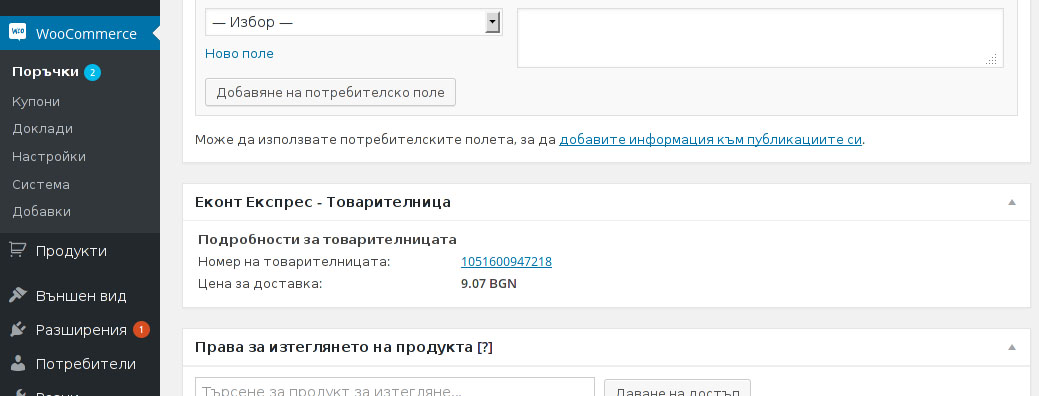Click Цена за доставка label
Screen dimensions: 1039x396
click(x=260, y=284)
